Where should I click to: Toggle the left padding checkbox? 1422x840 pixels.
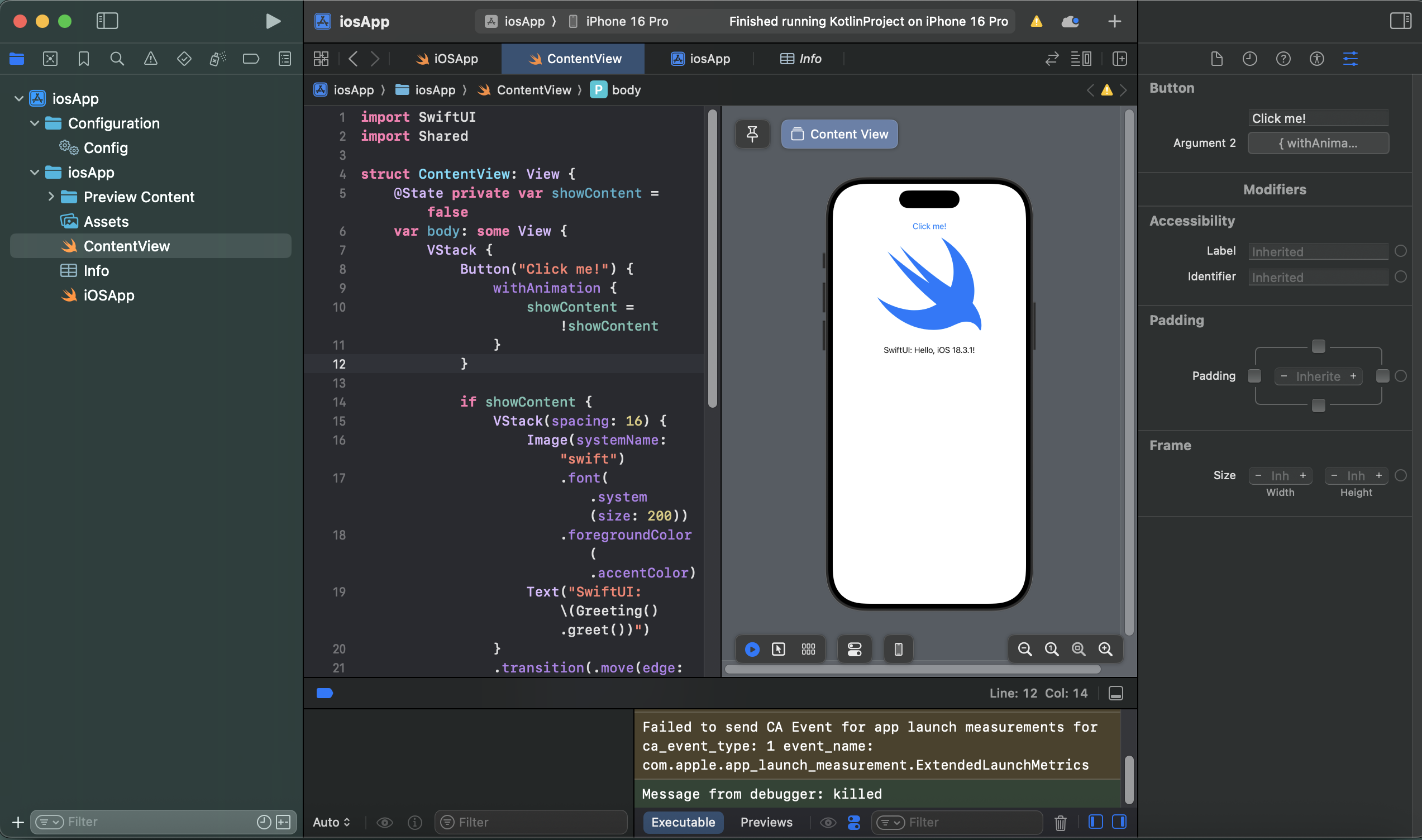point(1254,376)
